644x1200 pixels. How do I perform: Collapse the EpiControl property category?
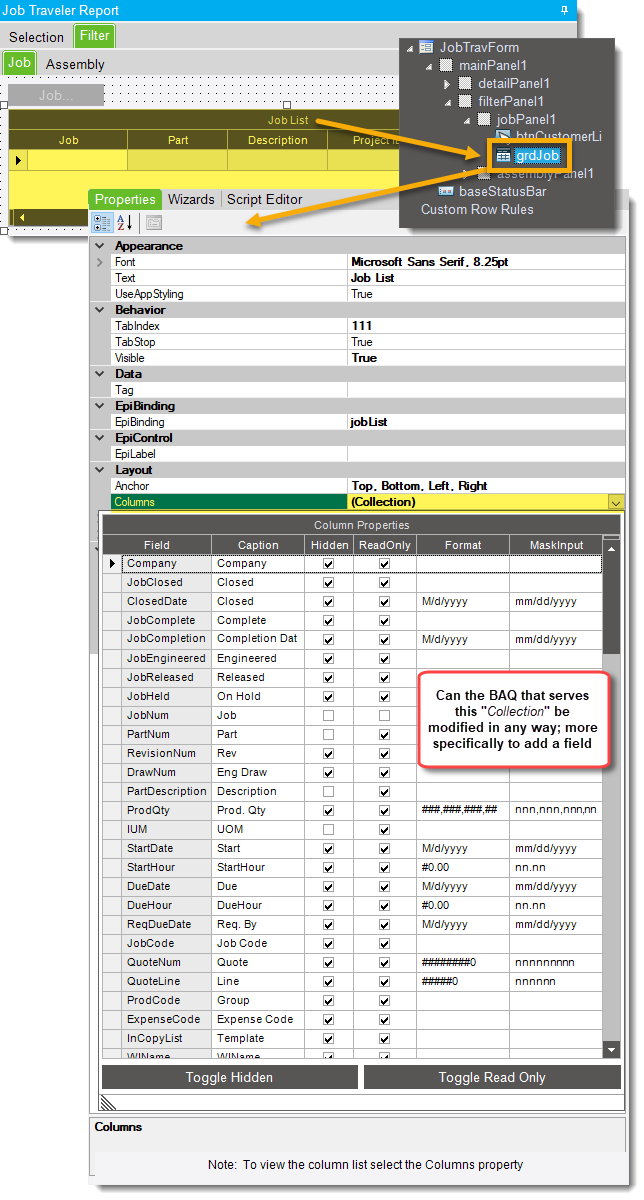[99, 438]
